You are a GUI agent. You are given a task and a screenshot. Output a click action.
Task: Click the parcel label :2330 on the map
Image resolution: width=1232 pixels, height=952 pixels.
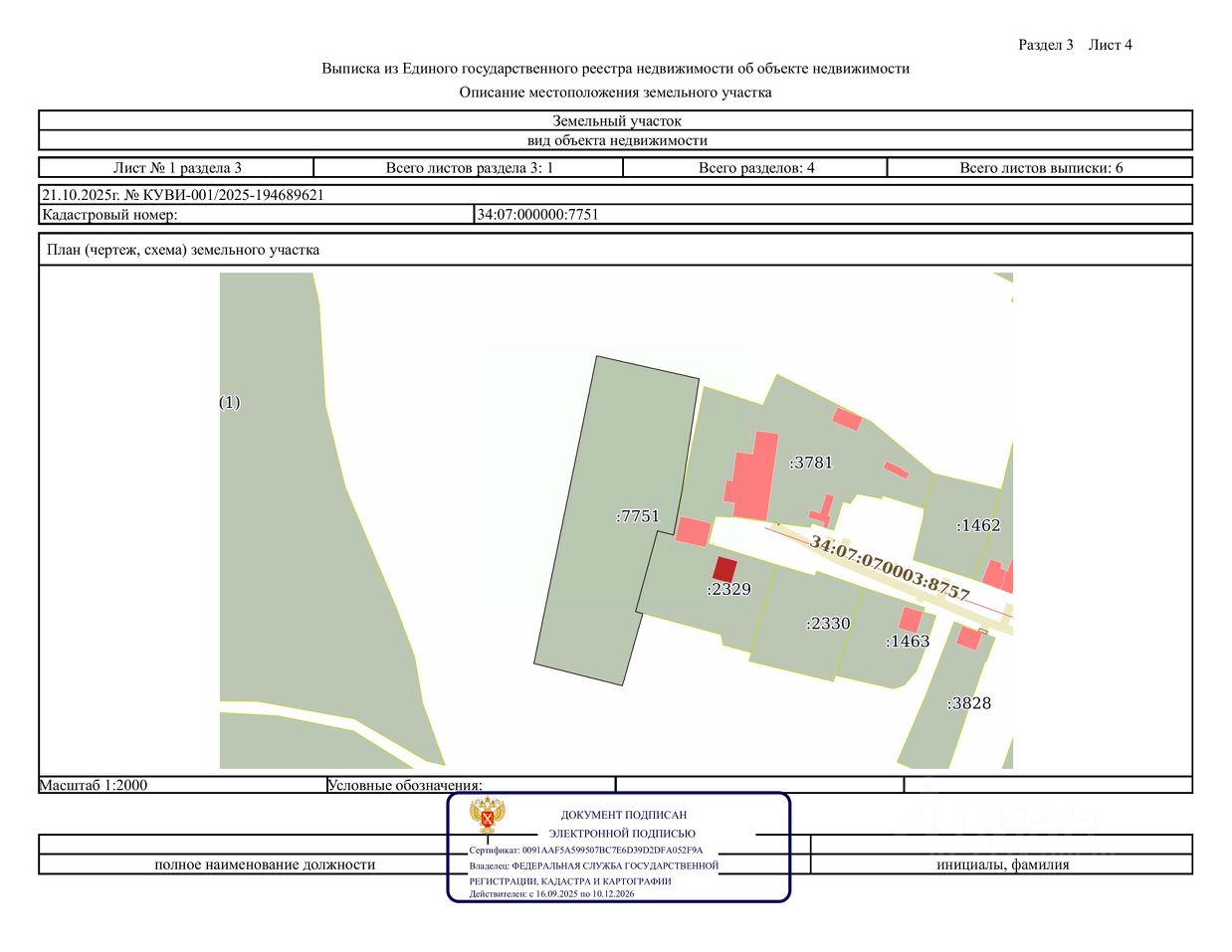pos(828,624)
